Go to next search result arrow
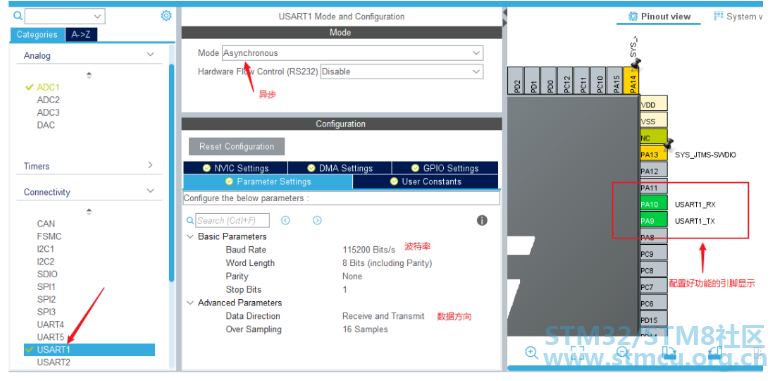The image size is (776, 381). 317,220
